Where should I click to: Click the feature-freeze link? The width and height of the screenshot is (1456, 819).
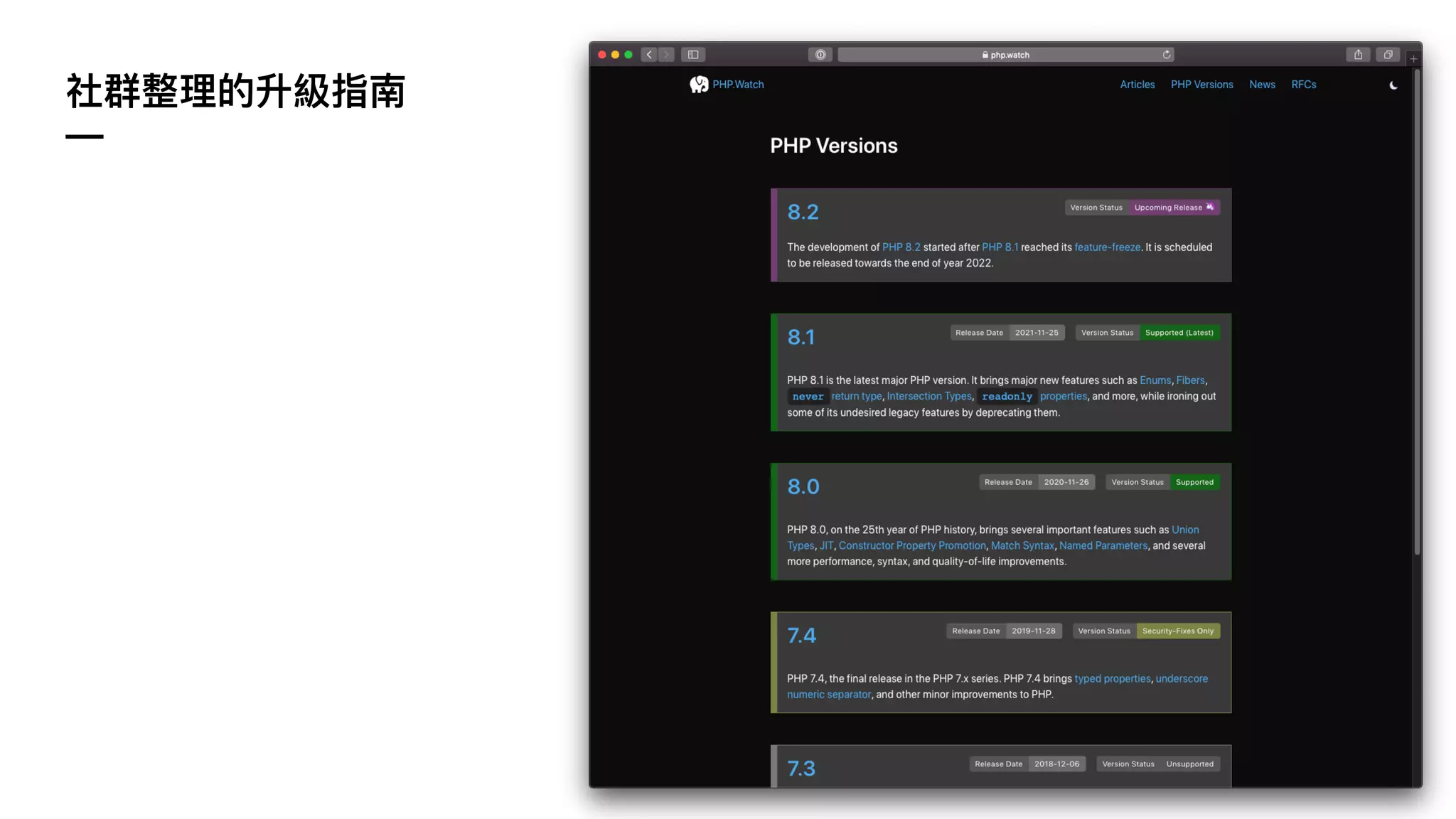1107,247
